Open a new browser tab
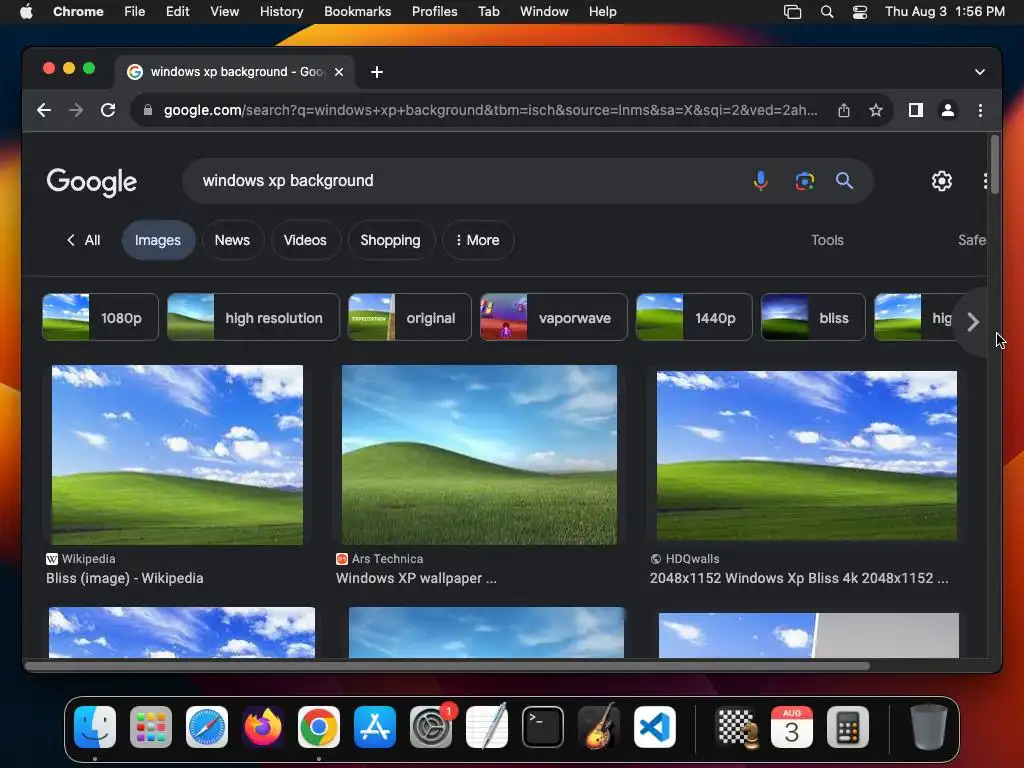 coord(377,72)
